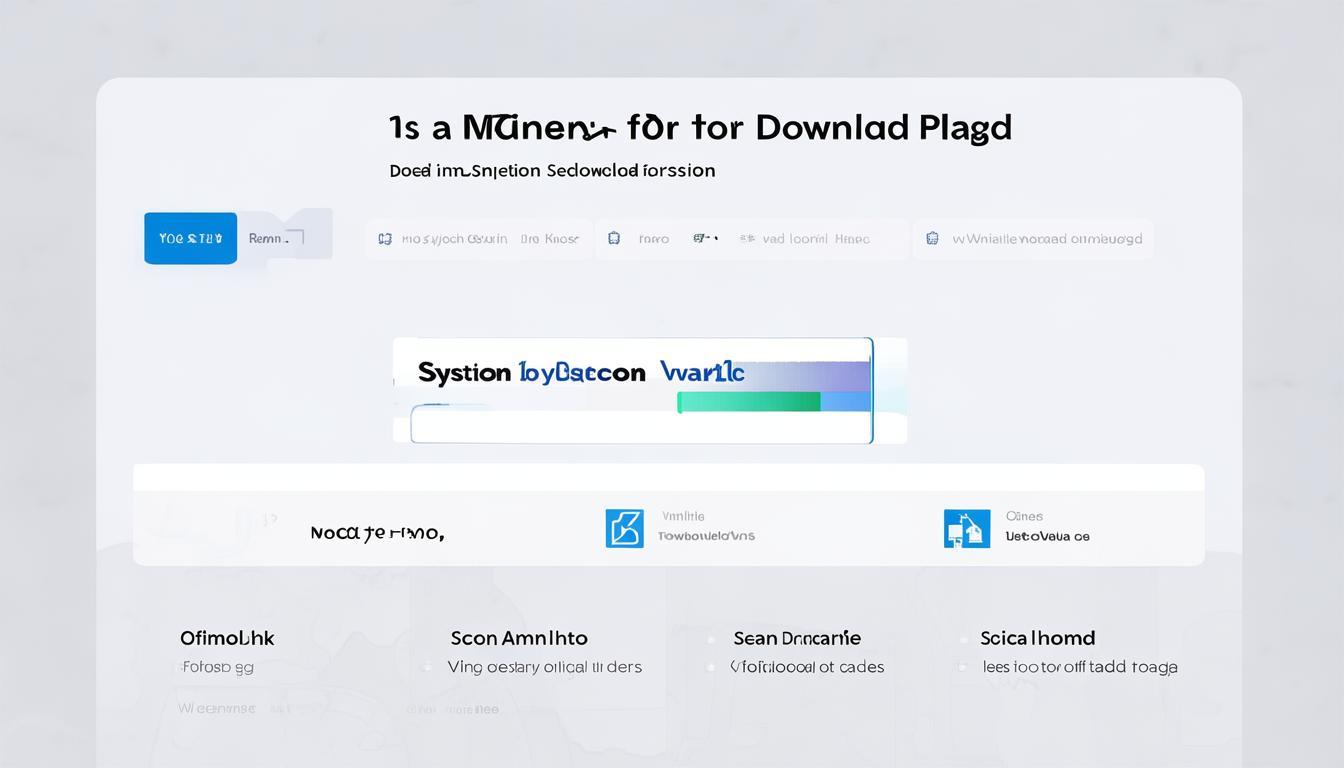Screen dimensions: 1344x768
Task: Select the bullet next to "Ving oeslary" text
Action: pyautogui.click(x=427, y=667)
